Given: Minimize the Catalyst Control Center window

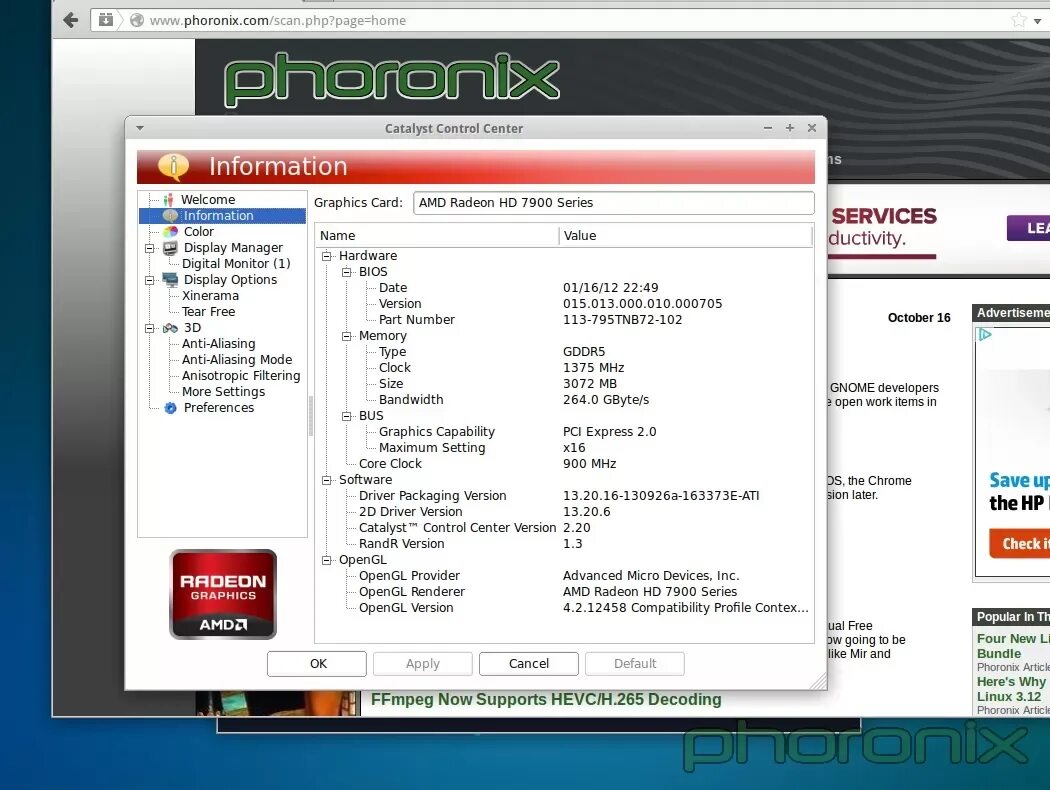Looking at the screenshot, I should tap(767, 128).
